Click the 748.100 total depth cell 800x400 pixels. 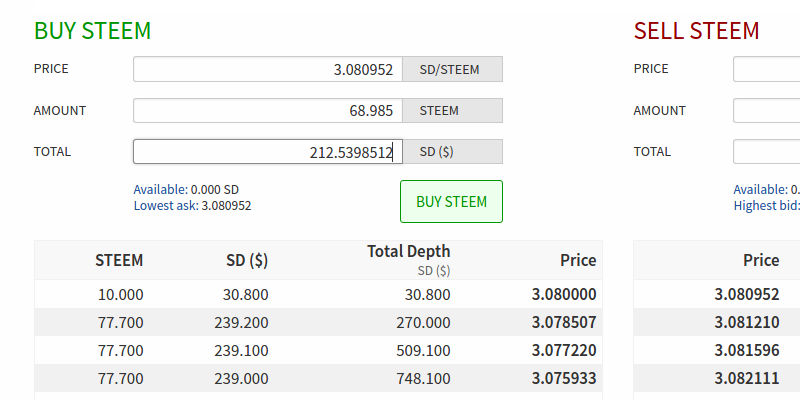point(423,378)
